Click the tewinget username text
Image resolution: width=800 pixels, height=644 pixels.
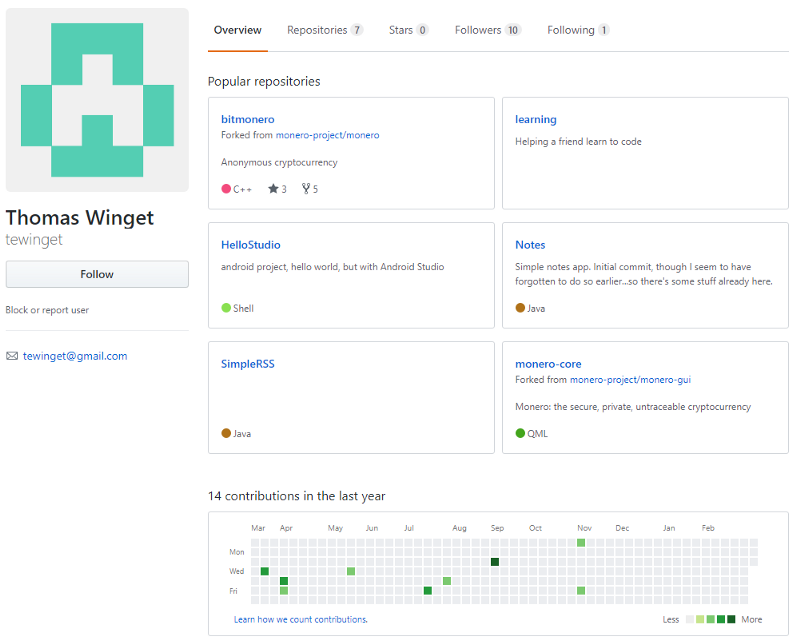click(34, 239)
